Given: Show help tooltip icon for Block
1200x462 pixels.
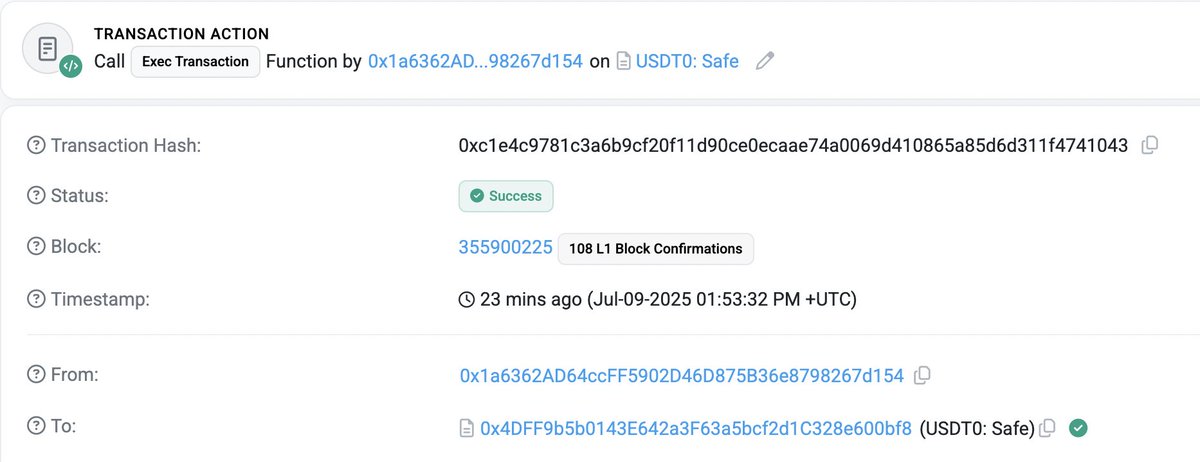Looking at the screenshot, I should [x=36, y=247].
